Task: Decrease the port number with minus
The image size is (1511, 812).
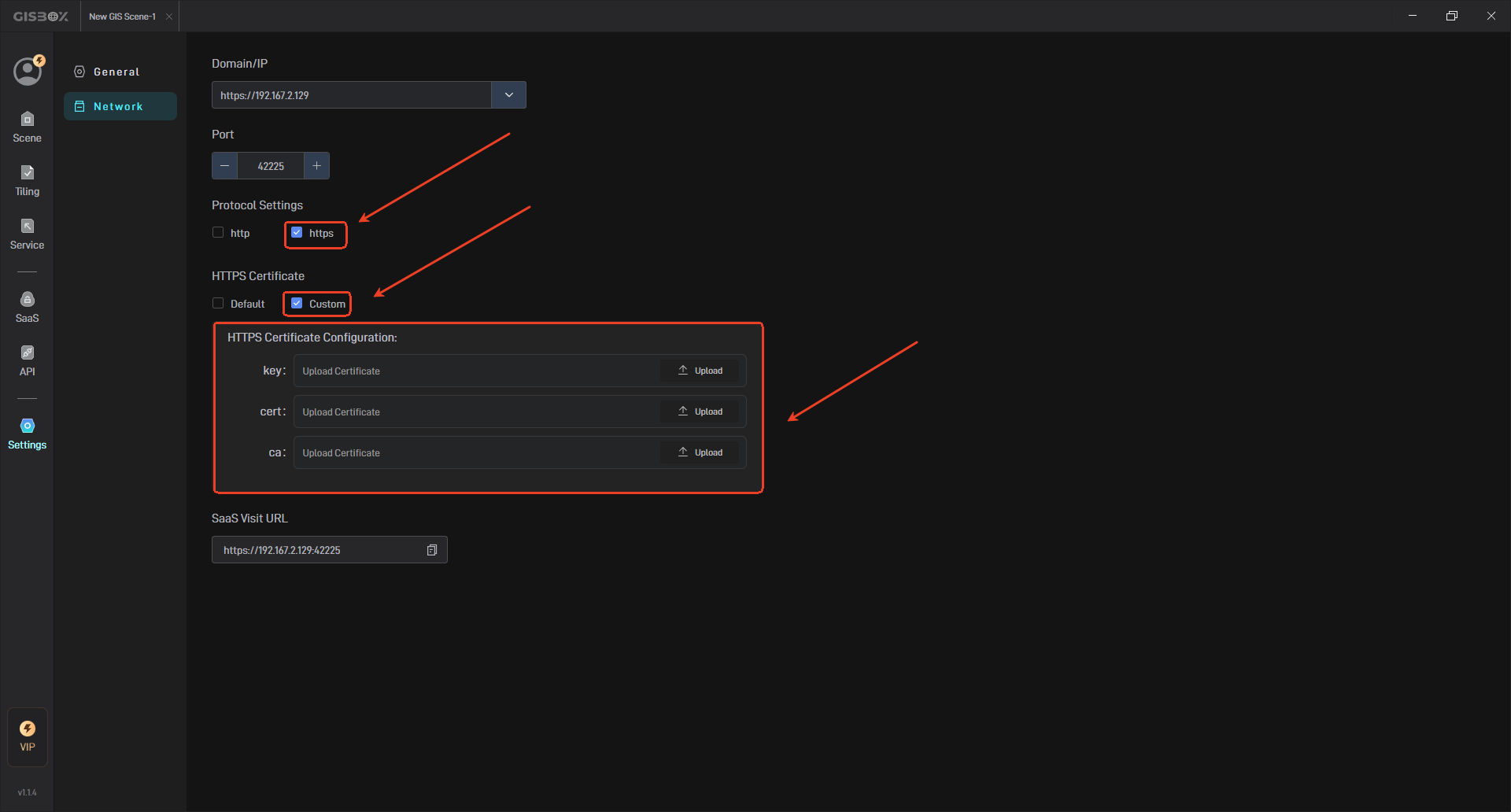Action: (224, 166)
